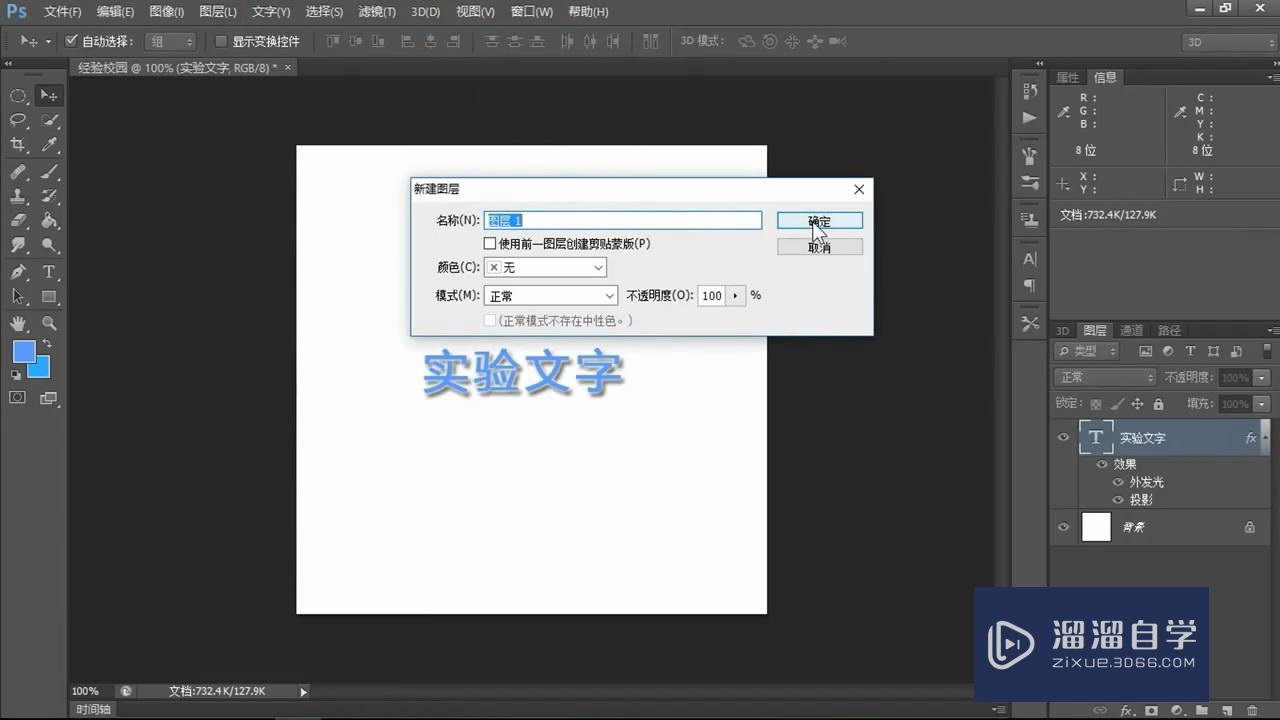This screenshot has height=720, width=1280.
Task: Switch to the 通道 channels tab
Action: click(x=1131, y=330)
